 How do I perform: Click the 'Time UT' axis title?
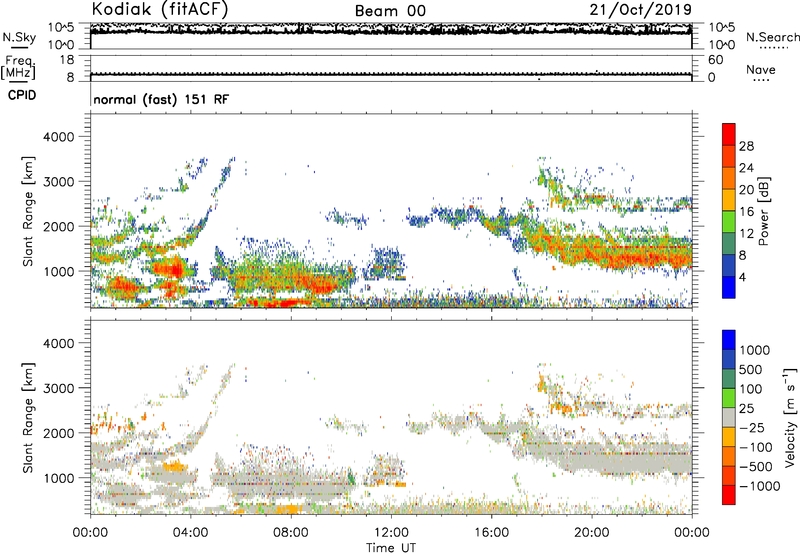[x=391, y=547]
